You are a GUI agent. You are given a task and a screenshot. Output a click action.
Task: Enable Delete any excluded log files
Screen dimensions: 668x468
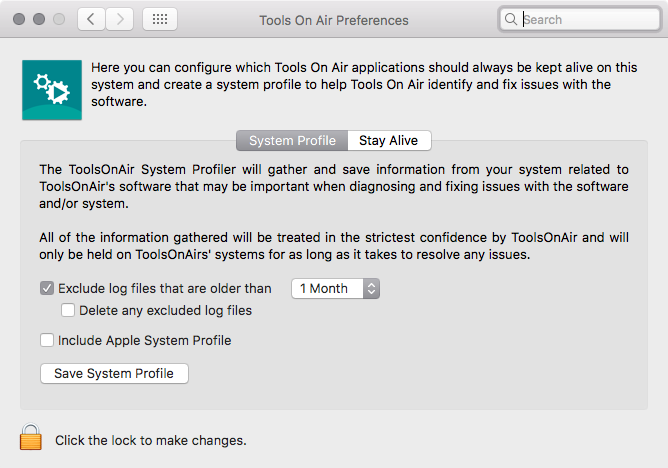68,310
